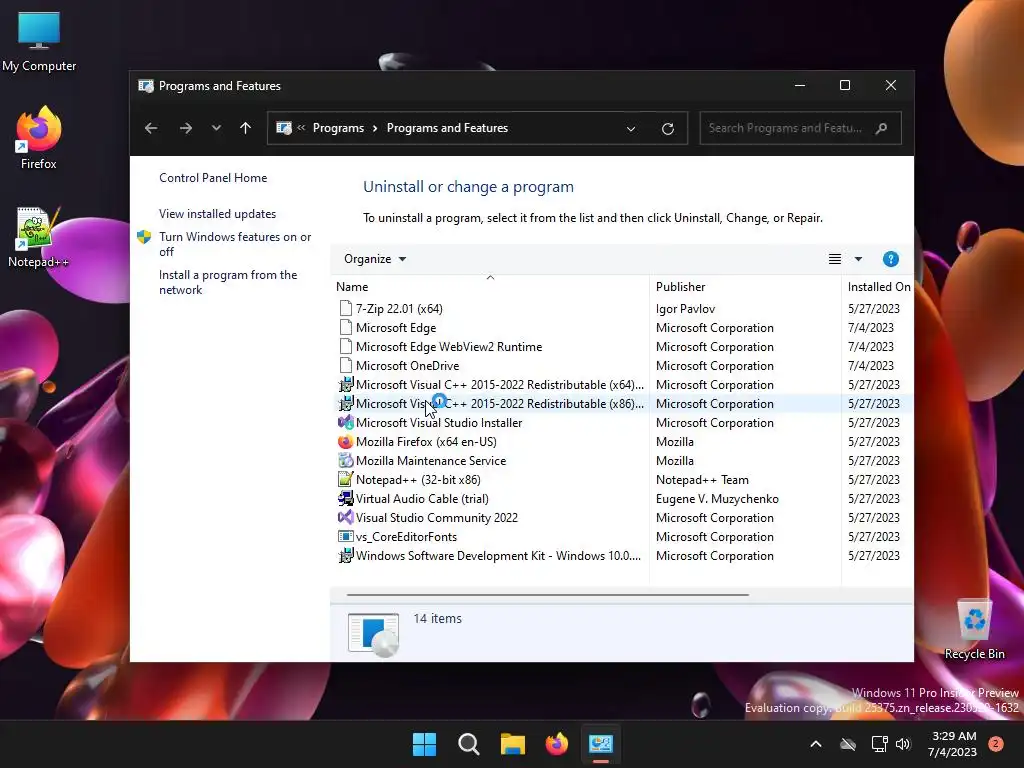The height and width of the screenshot is (768, 1024).
Task: Click the change view list icon
Action: [x=835, y=259]
